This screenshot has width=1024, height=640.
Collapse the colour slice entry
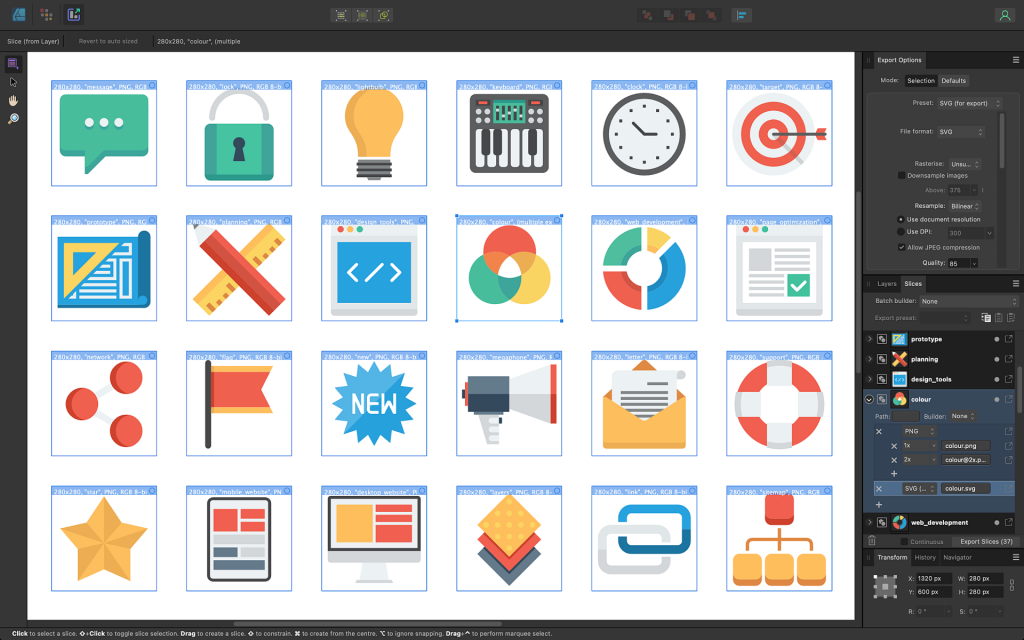pyautogui.click(x=869, y=399)
